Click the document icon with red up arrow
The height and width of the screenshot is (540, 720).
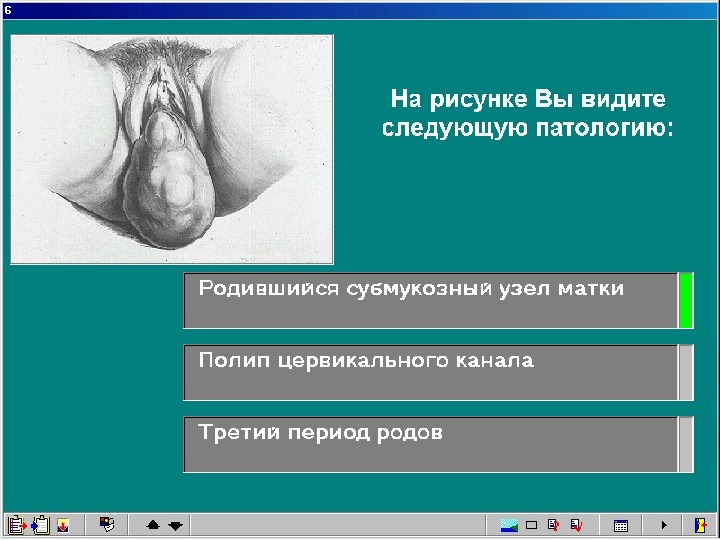point(554,524)
